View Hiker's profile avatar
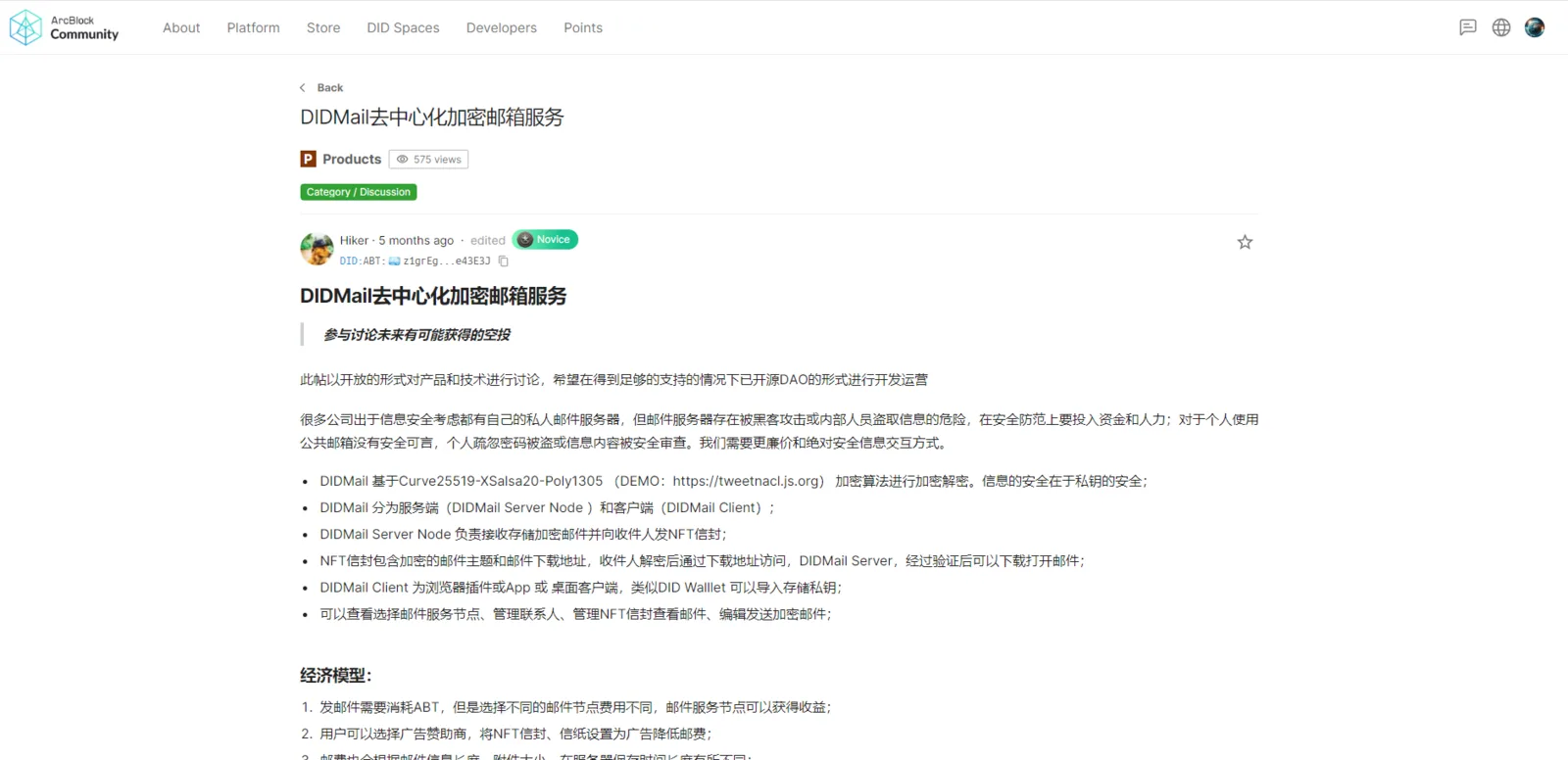 [x=317, y=249]
